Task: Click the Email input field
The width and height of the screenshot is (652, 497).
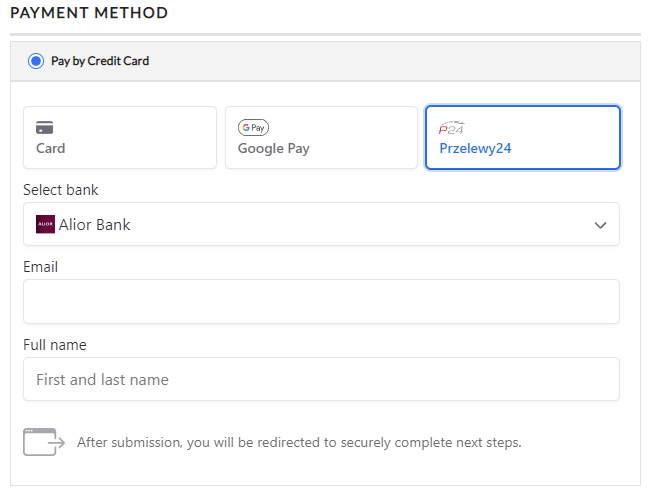Action: pyautogui.click(x=321, y=301)
